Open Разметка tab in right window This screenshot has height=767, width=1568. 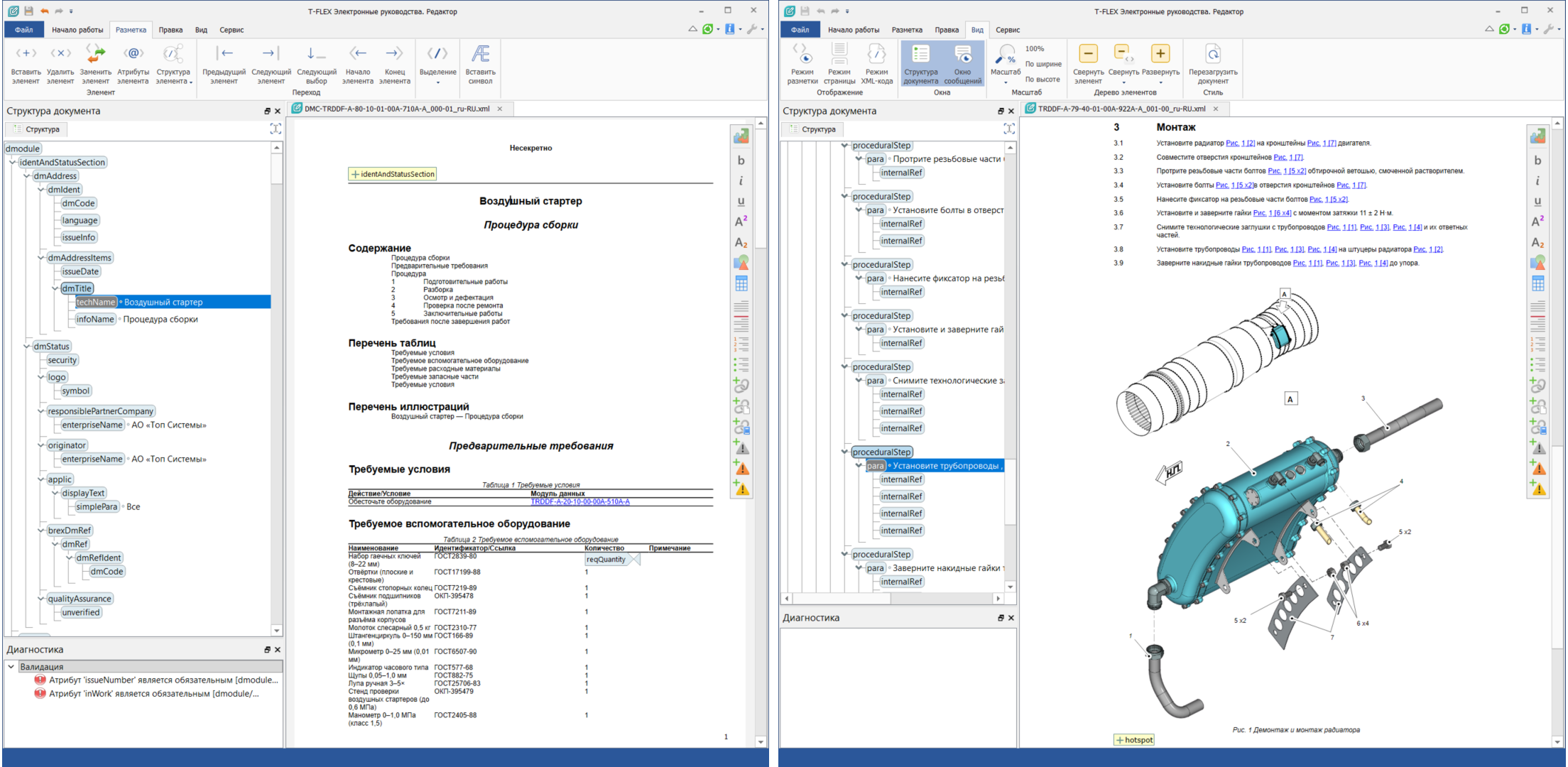pos(907,30)
